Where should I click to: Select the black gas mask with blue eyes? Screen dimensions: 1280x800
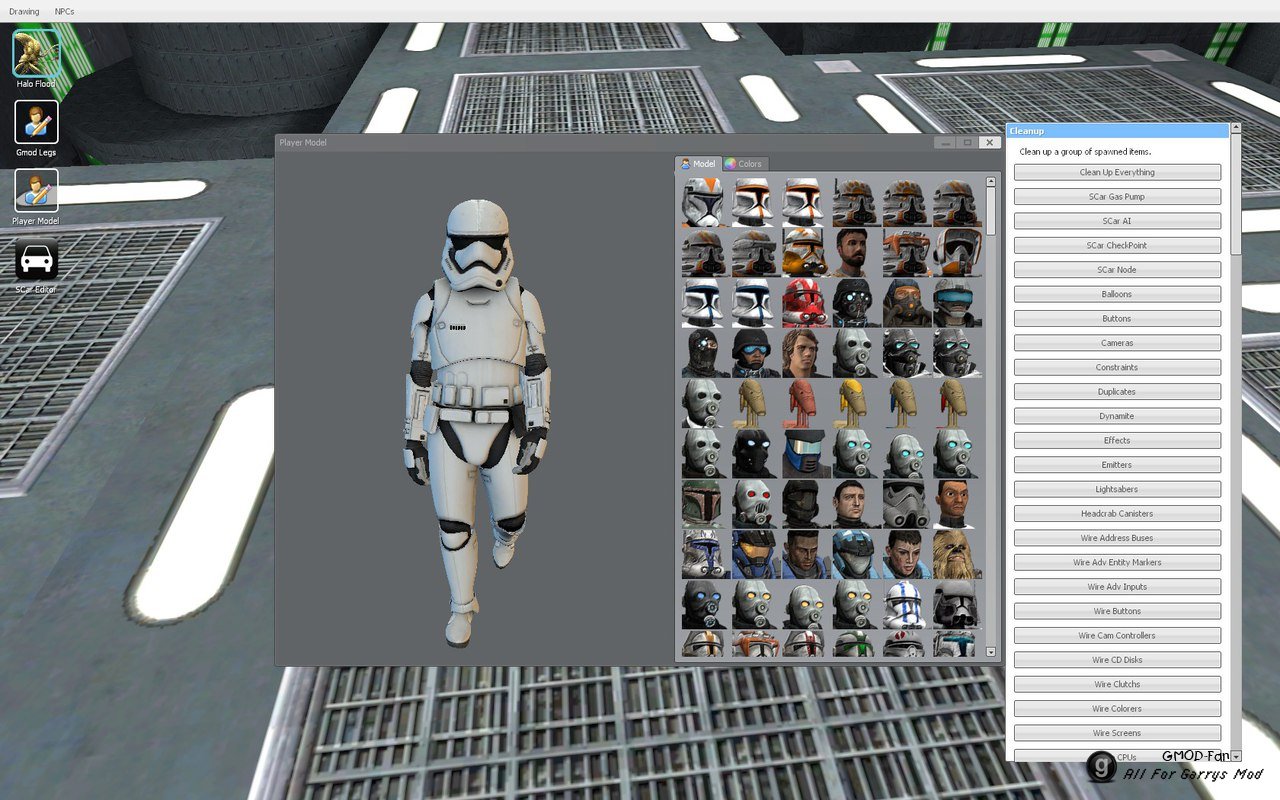(706, 604)
